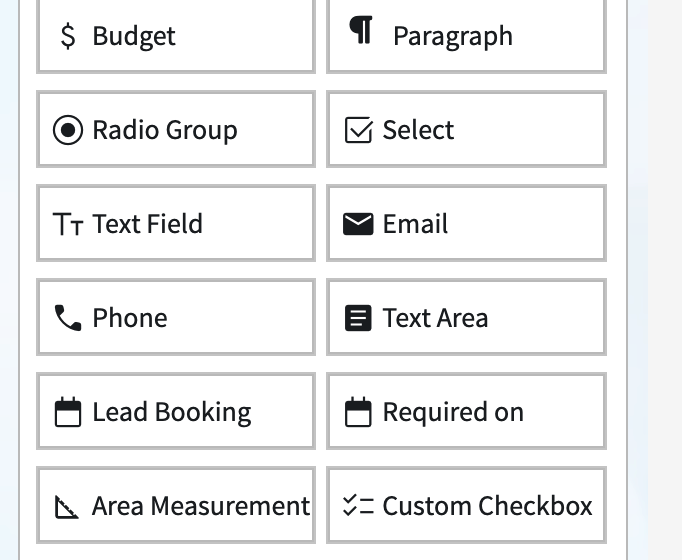Select the Lead Booking field type
Viewport: 682px width, 560px height.
(x=175, y=412)
